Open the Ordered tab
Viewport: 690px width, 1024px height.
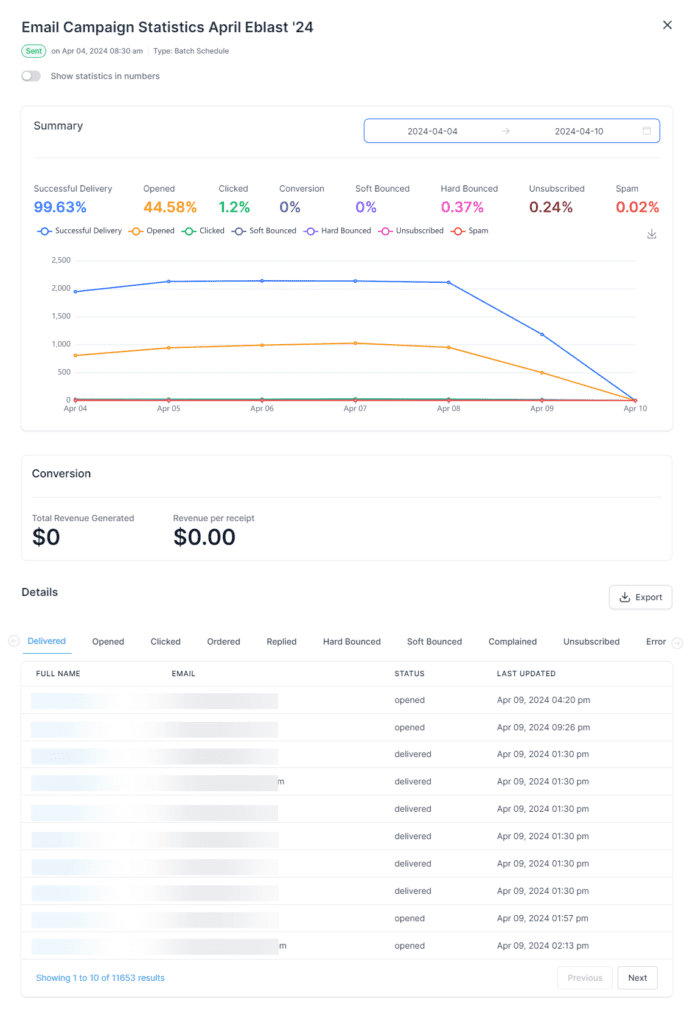tap(223, 641)
